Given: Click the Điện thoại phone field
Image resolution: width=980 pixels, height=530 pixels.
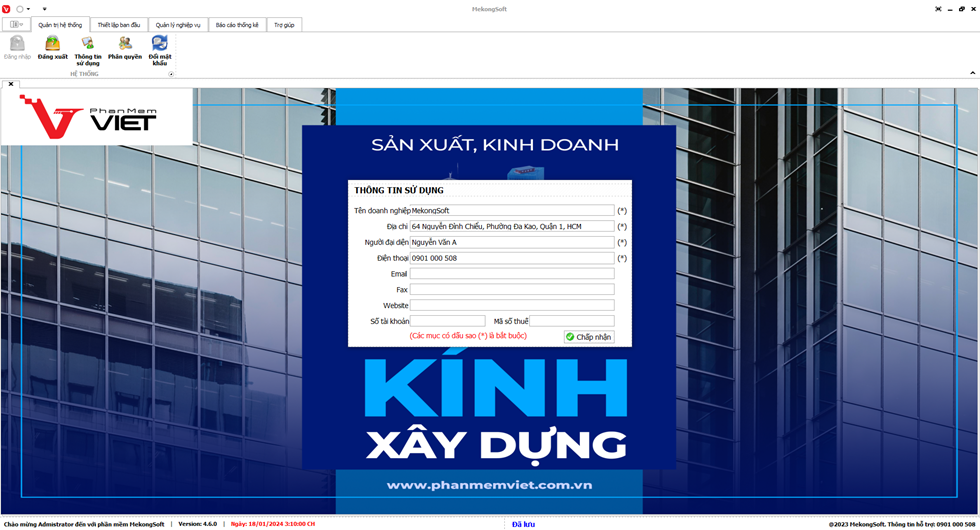Looking at the screenshot, I should [x=512, y=258].
